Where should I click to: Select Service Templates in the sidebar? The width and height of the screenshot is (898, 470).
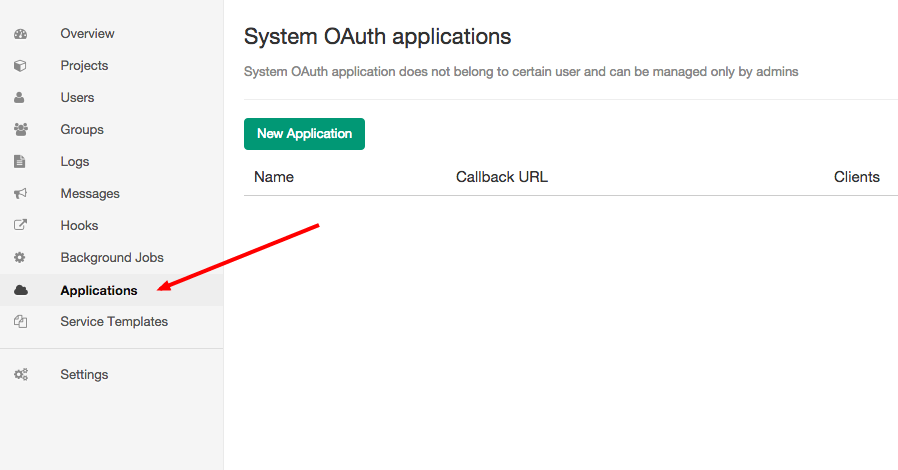point(114,322)
